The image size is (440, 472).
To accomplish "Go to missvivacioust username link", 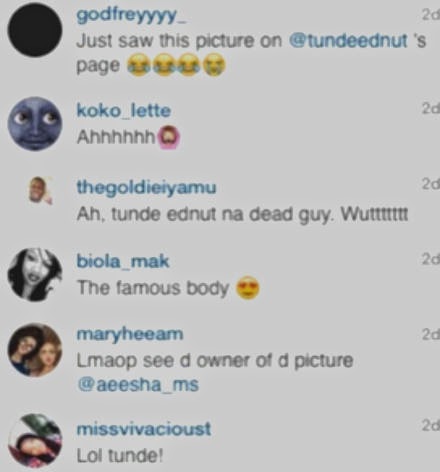I will [144, 429].
